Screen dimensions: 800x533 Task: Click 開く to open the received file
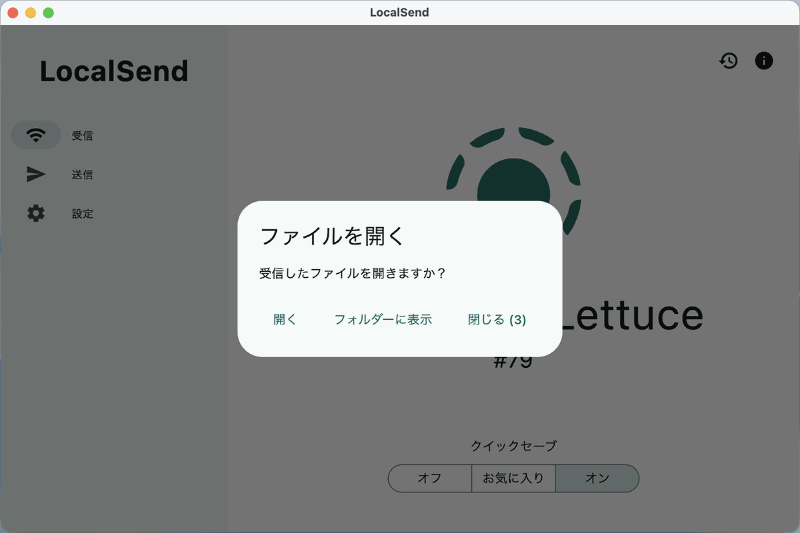click(x=285, y=319)
